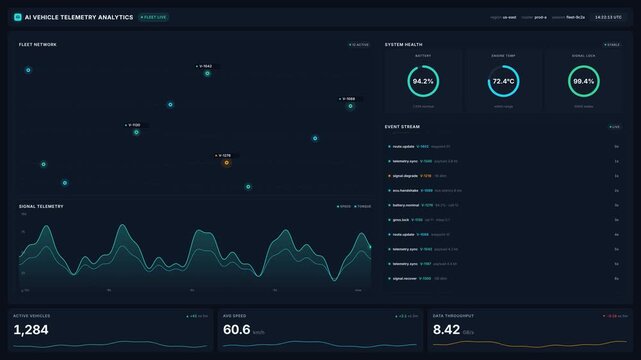The image size is (641, 360).
Task: Click the status dot beside gnss.lock
Action: coord(389,220)
